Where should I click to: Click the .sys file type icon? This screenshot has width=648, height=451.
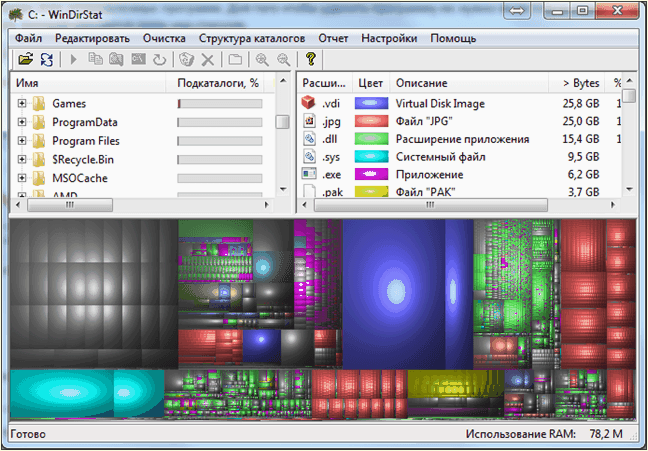[309, 157]
